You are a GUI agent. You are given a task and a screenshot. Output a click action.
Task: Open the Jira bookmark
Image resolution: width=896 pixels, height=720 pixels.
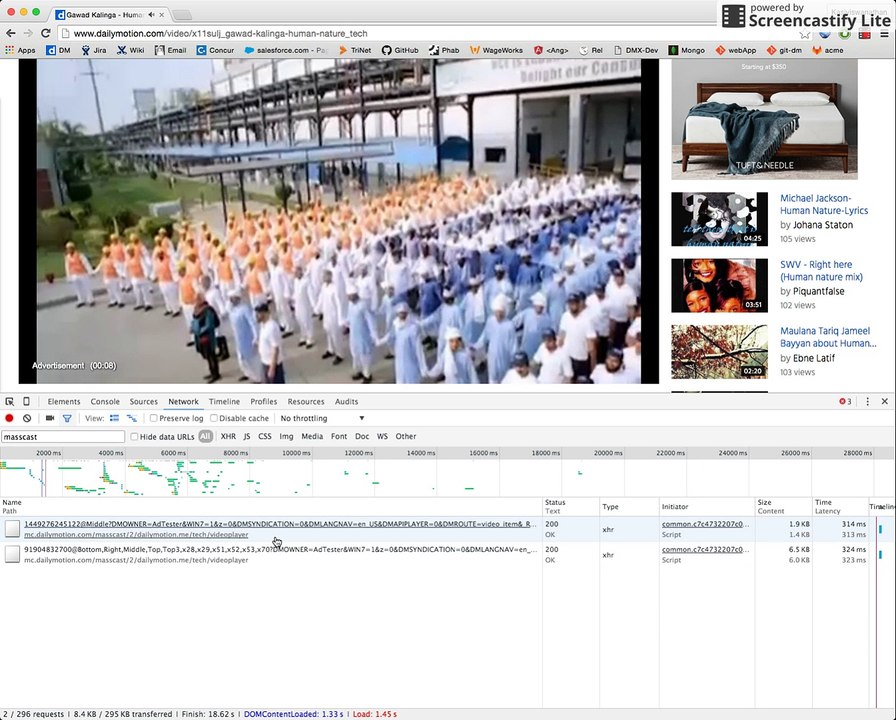pos(94,50)
